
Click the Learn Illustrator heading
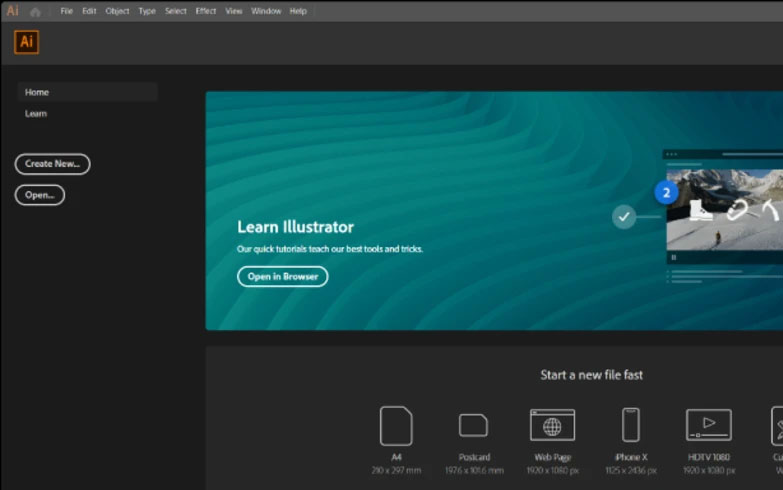[296, 227]
